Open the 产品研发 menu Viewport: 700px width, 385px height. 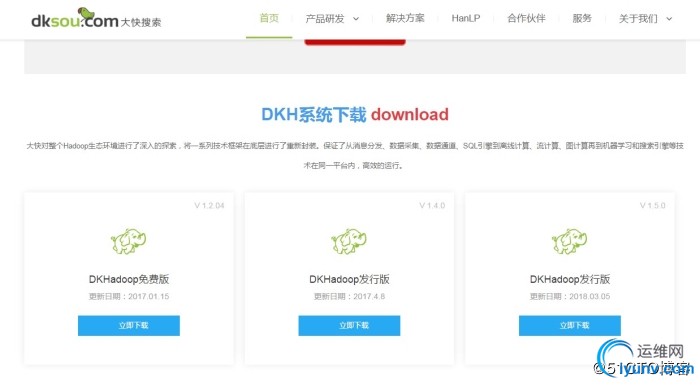click(x=325, y=19)
